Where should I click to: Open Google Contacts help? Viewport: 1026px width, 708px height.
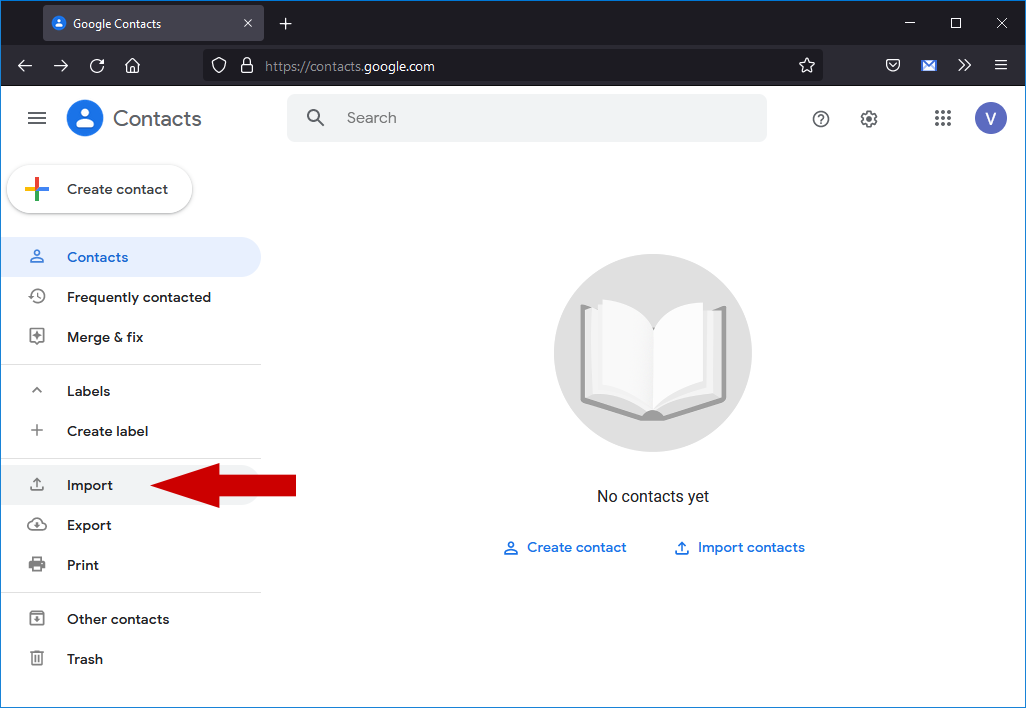(821, 118)
